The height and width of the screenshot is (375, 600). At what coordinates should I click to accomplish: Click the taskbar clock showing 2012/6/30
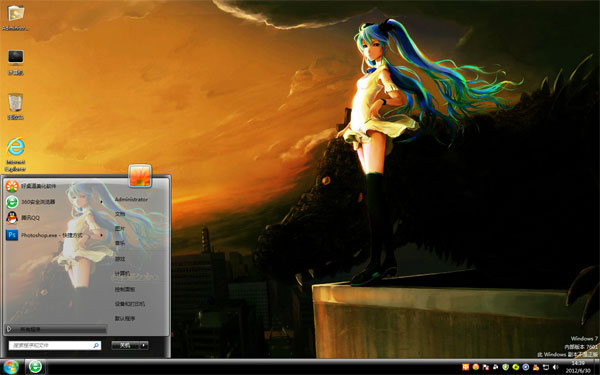click(577, 367)
